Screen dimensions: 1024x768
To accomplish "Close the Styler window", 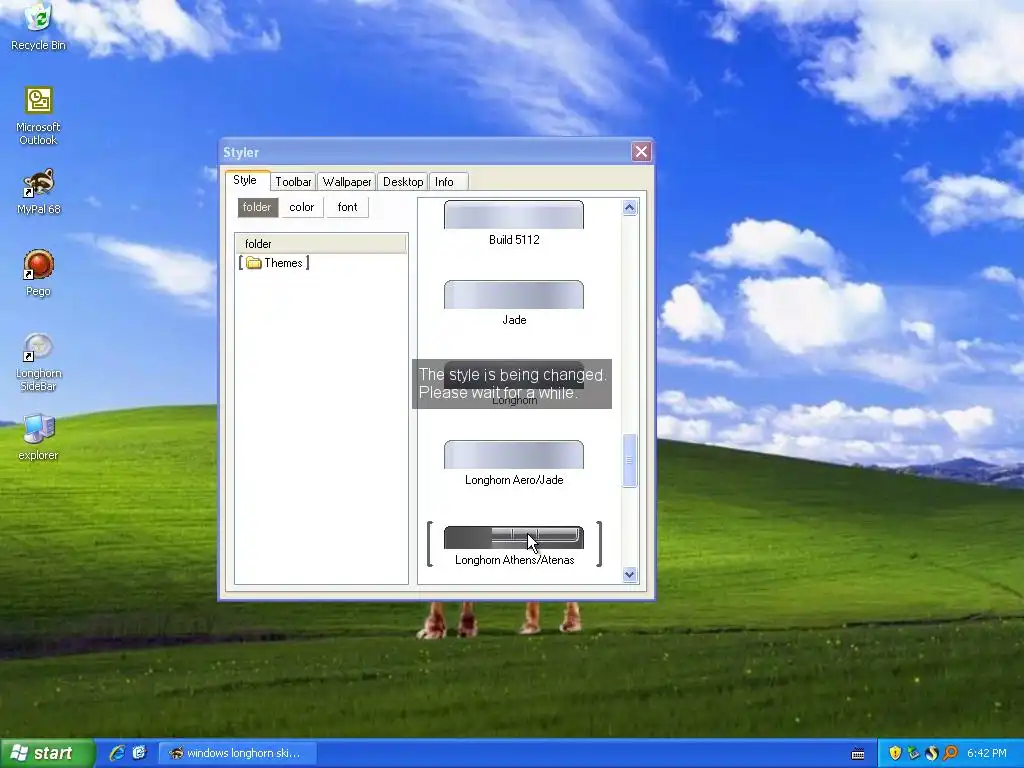I will coord(641,152).
